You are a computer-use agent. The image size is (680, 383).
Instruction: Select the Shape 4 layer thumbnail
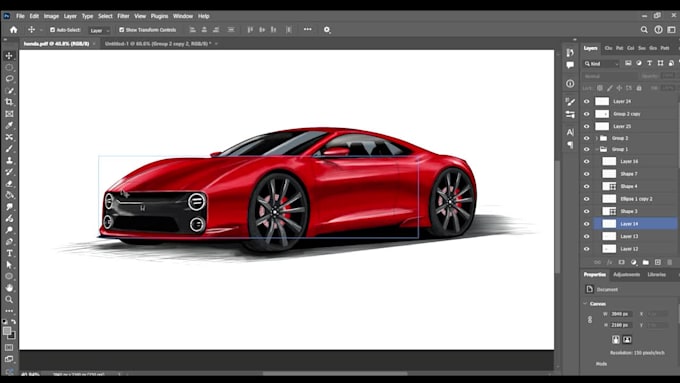(x=609, y=186)
